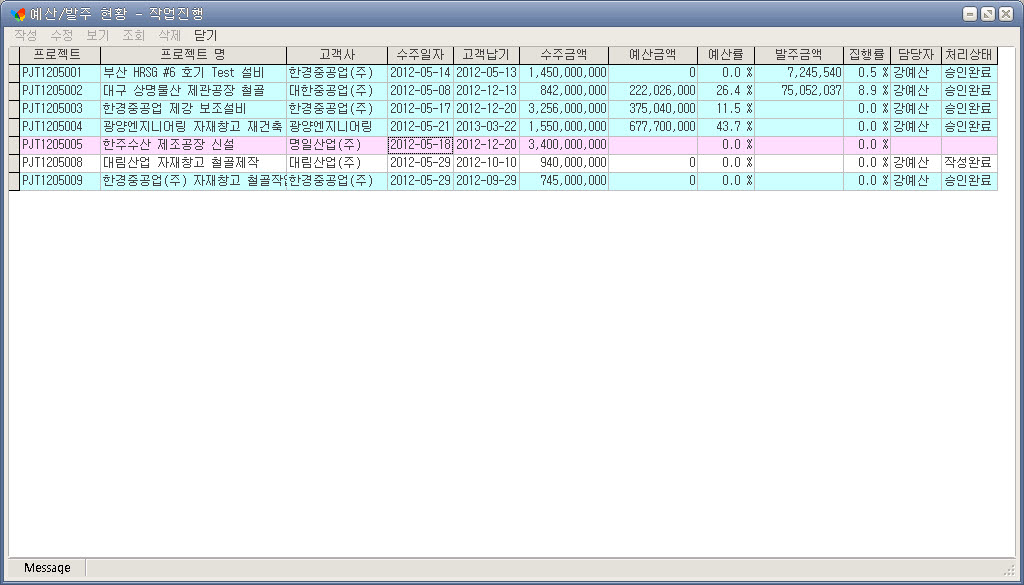
Task: Select project code PJT1205003
Action: (x=60, y=108)
